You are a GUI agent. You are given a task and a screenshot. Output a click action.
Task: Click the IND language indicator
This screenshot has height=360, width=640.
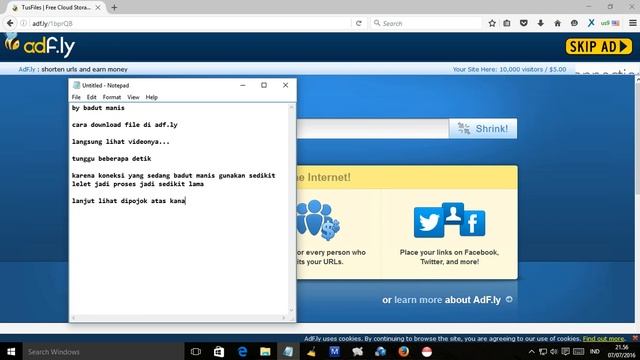(x=595, y=351)
